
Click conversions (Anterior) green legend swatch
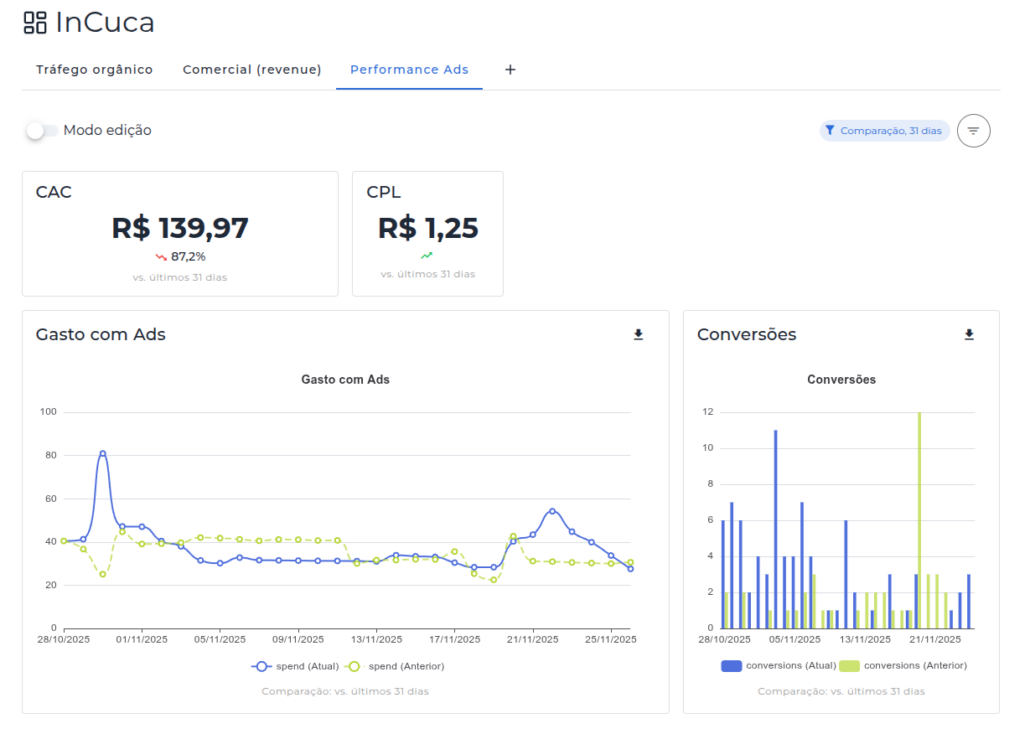(849, 665)
